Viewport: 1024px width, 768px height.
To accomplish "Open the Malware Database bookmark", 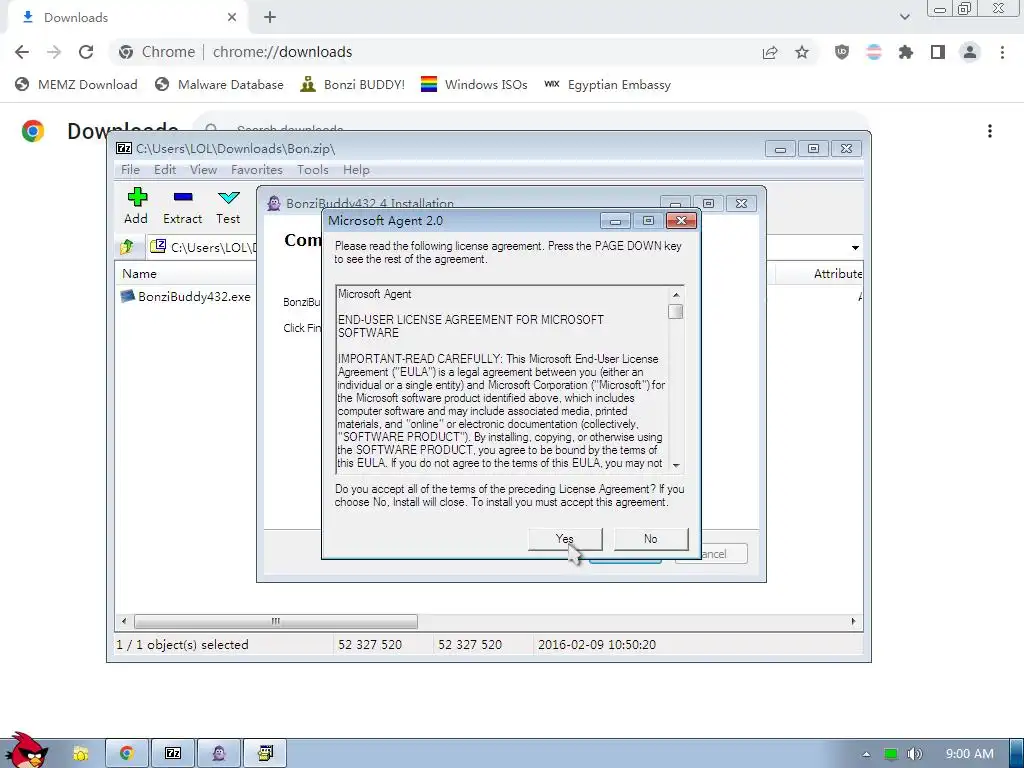I will tap(219, 85).
